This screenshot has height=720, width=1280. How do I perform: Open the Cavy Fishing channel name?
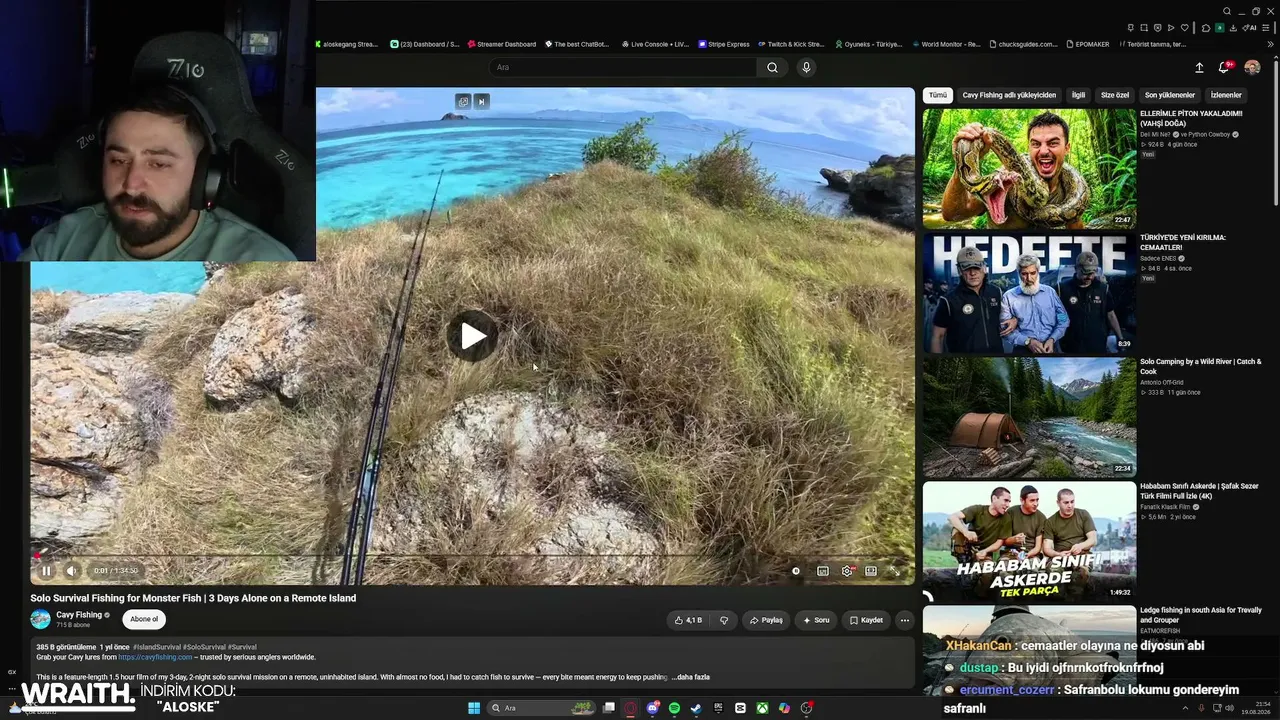[79, 615]
